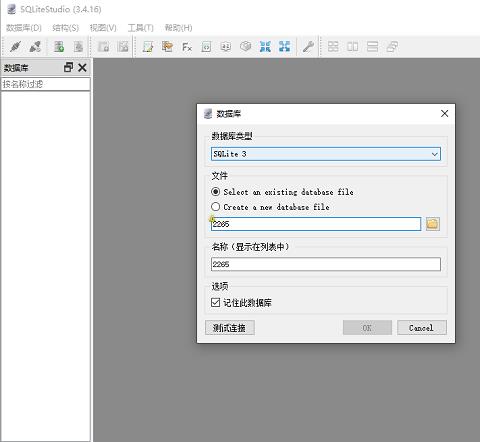This screenshot has width=480, height=442.
Task: Open the SQL editor icon
Action: 148,47
